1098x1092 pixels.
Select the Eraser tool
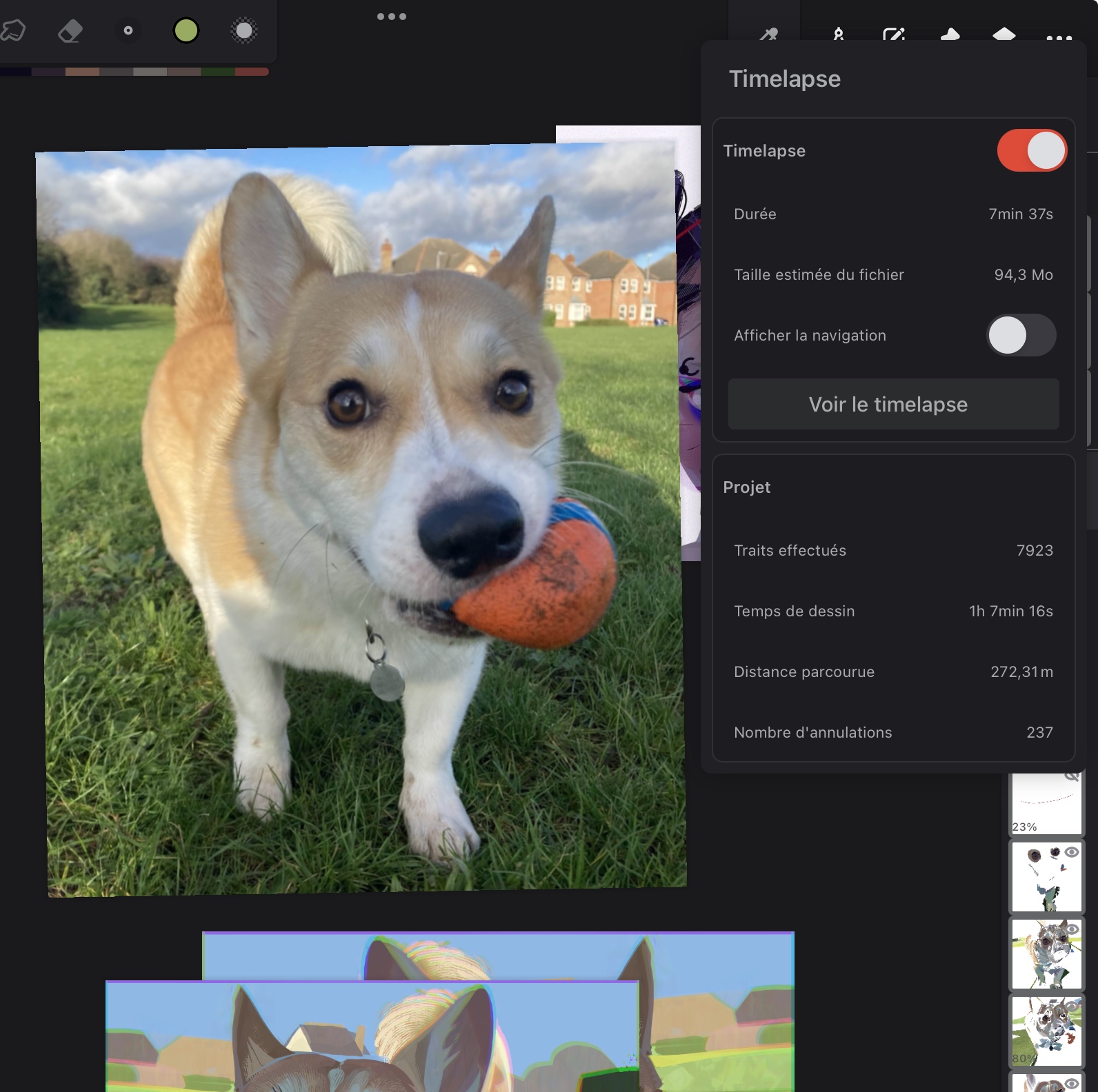click(x=70, y=30)
